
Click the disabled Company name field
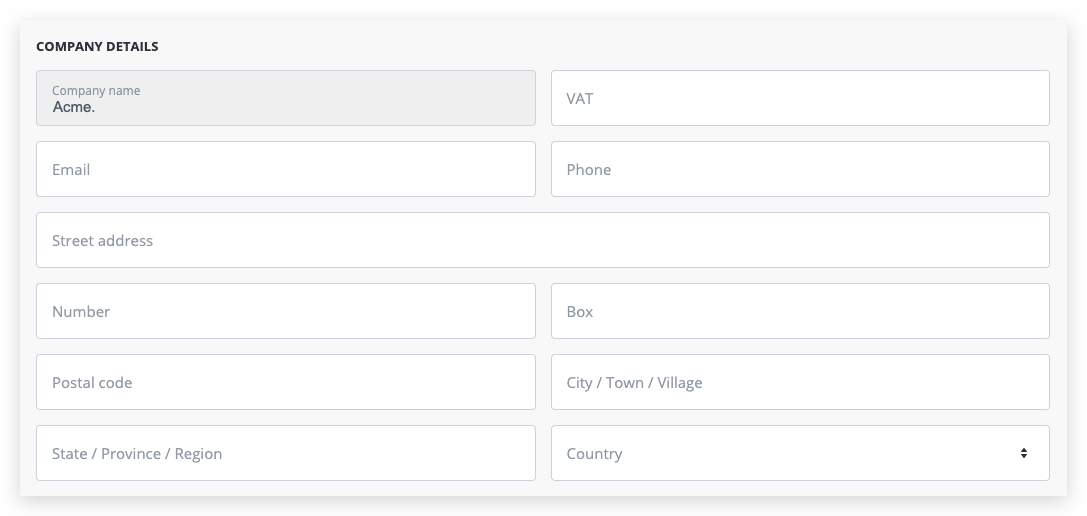[x=285, y=98]
